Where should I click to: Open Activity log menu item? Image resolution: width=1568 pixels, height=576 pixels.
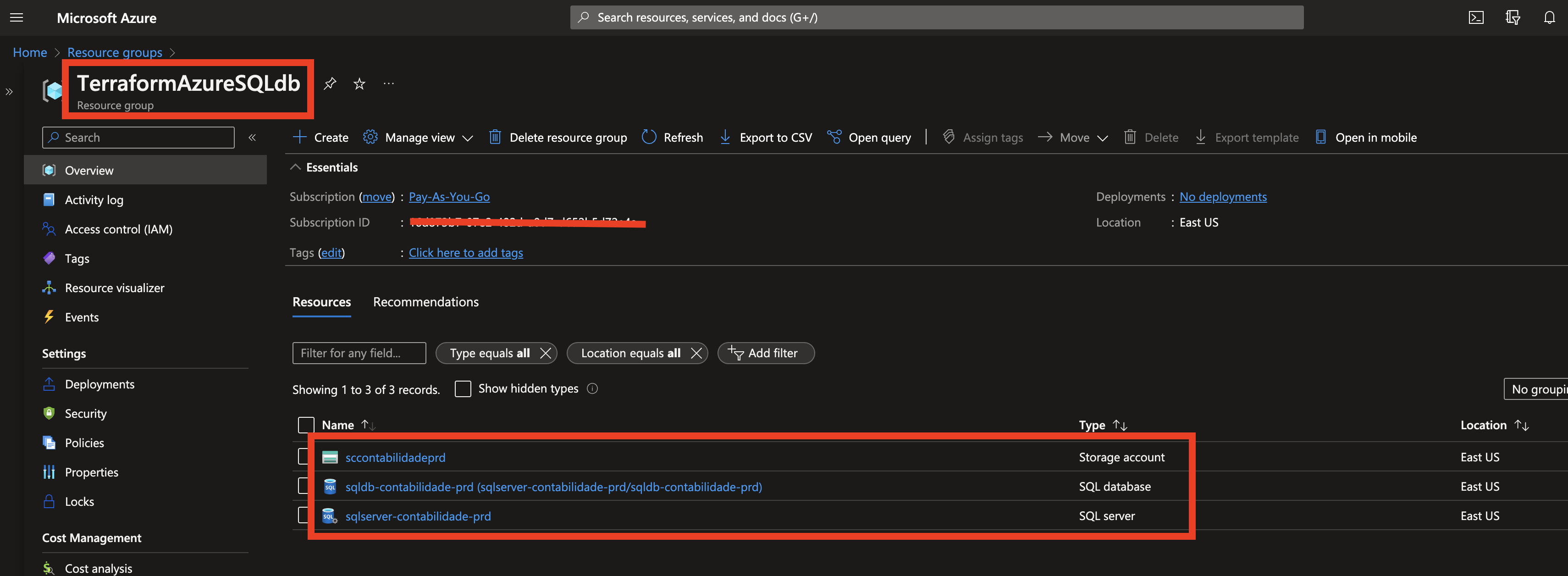coord(94,199)
